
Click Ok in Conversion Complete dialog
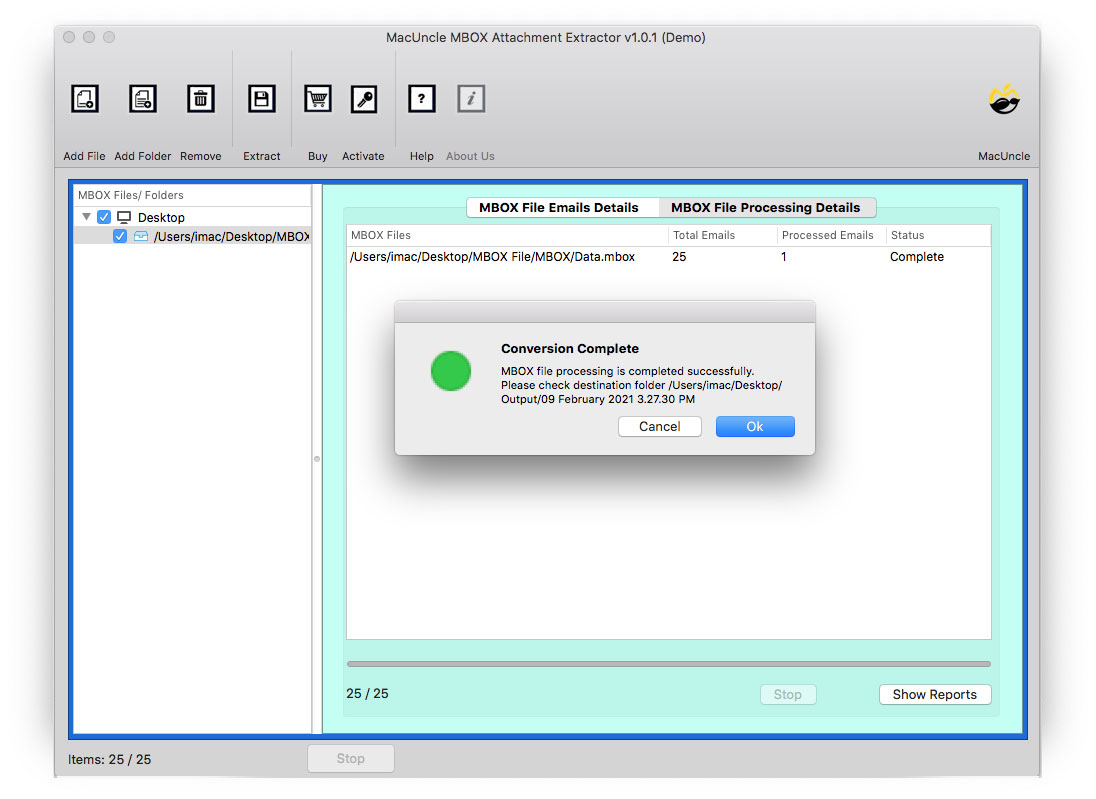pos(755,427)
